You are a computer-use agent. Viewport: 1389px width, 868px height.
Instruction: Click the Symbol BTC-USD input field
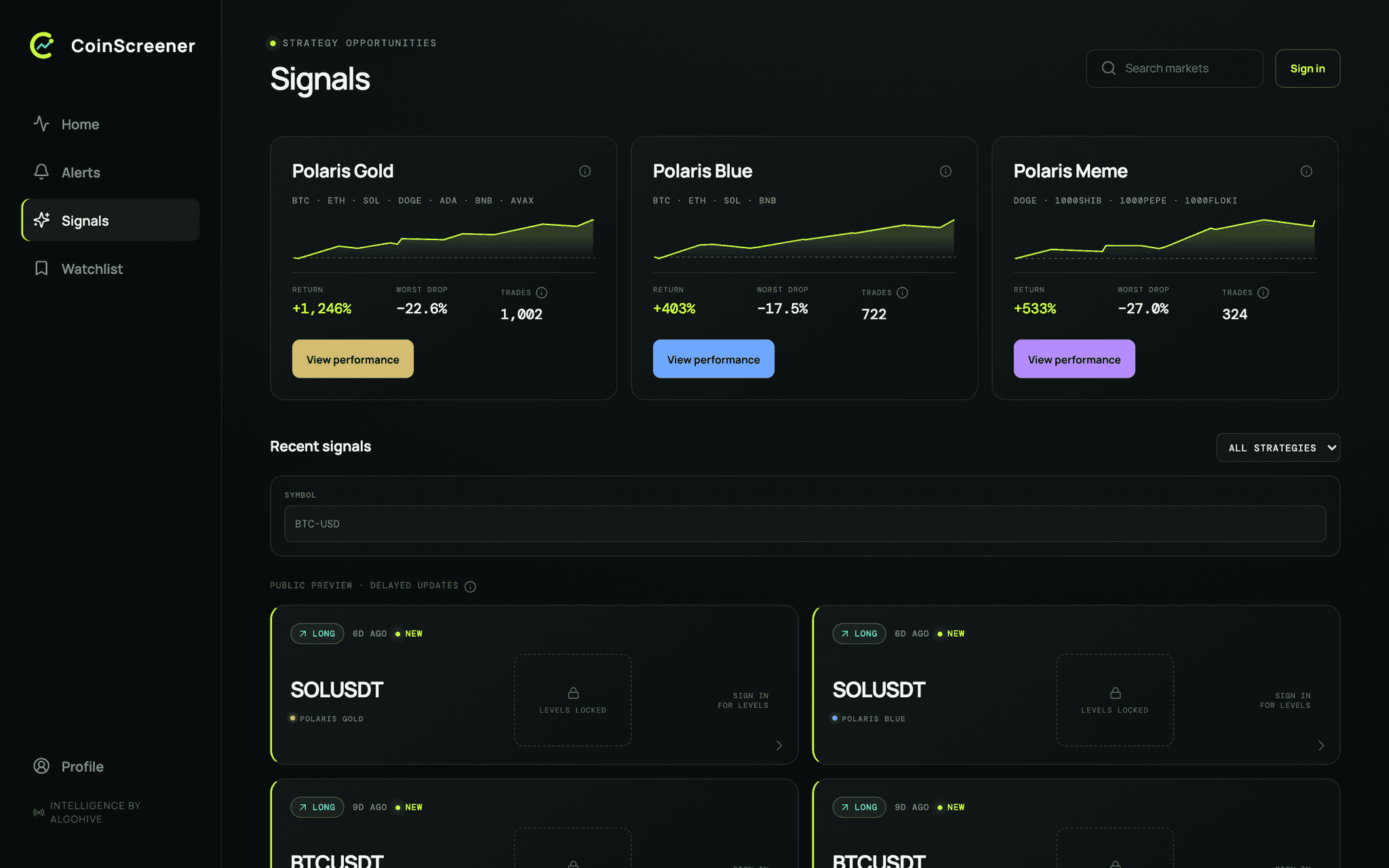(805, 524)
